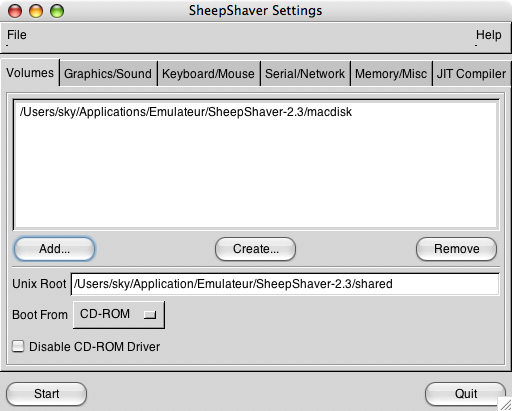Switch to the Serial/Network tab
512x411 pixels.
305,73
